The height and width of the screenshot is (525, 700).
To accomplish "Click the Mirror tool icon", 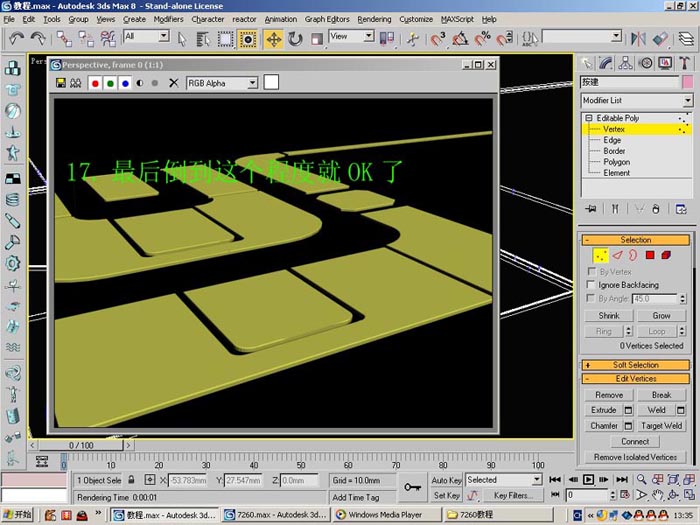I will coord(638,39).
